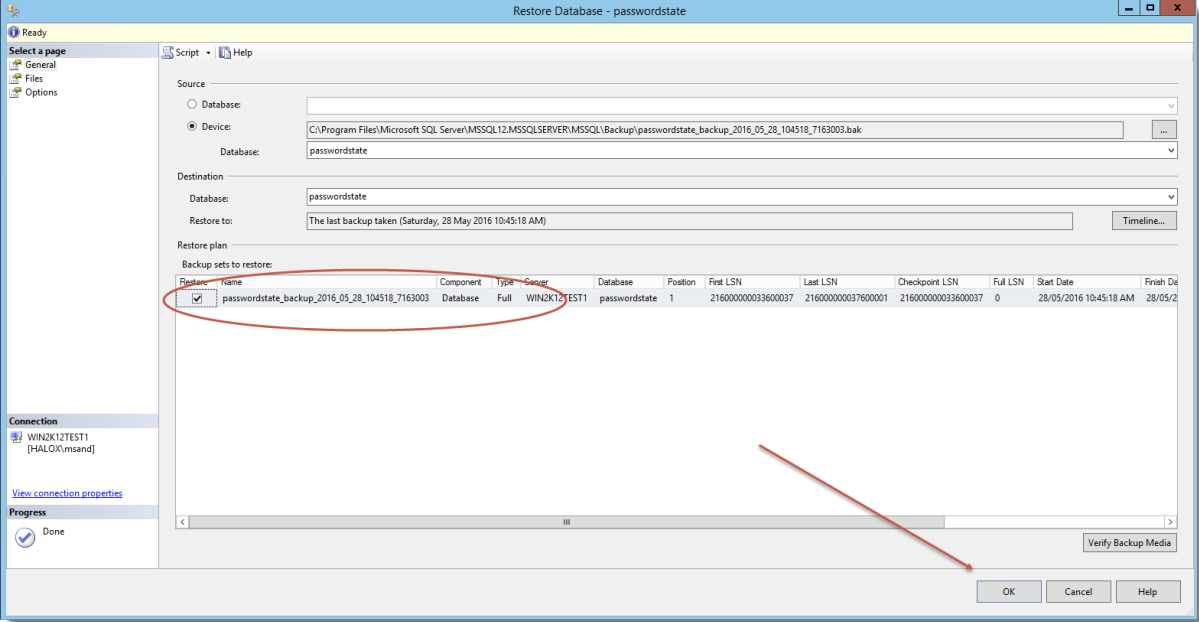Select the Device source radio button
1199x622 pixels.
tap(192, 126)
